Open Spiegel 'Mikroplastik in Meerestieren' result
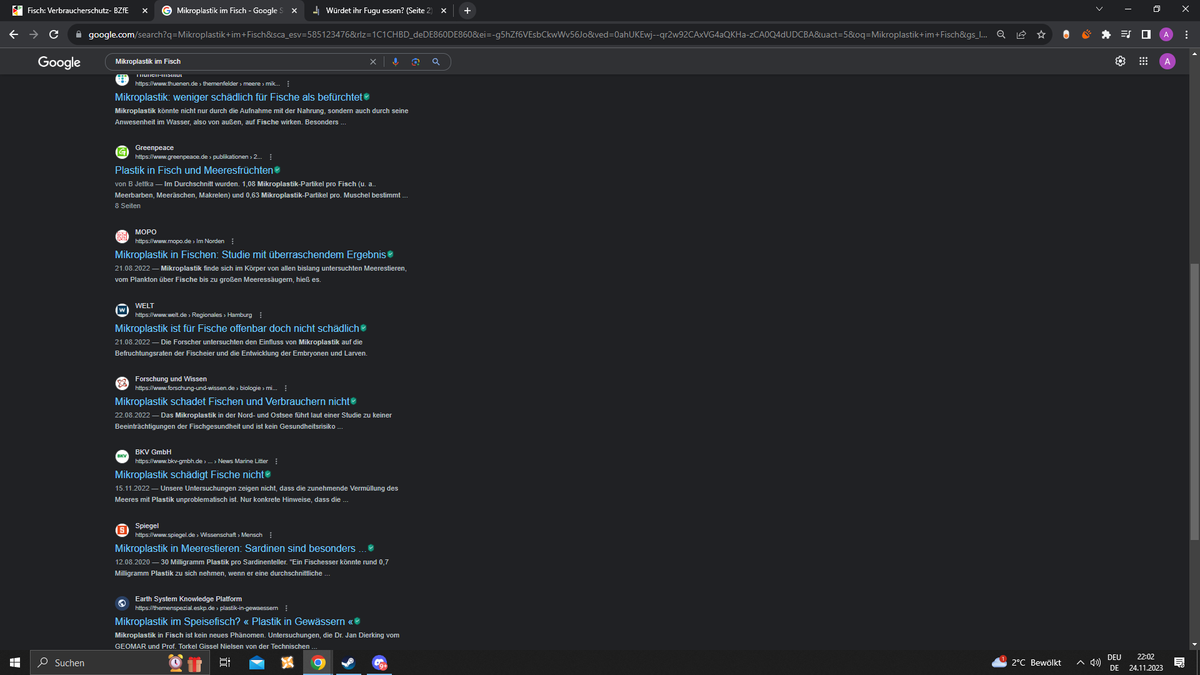 click(x=241, y=549)
